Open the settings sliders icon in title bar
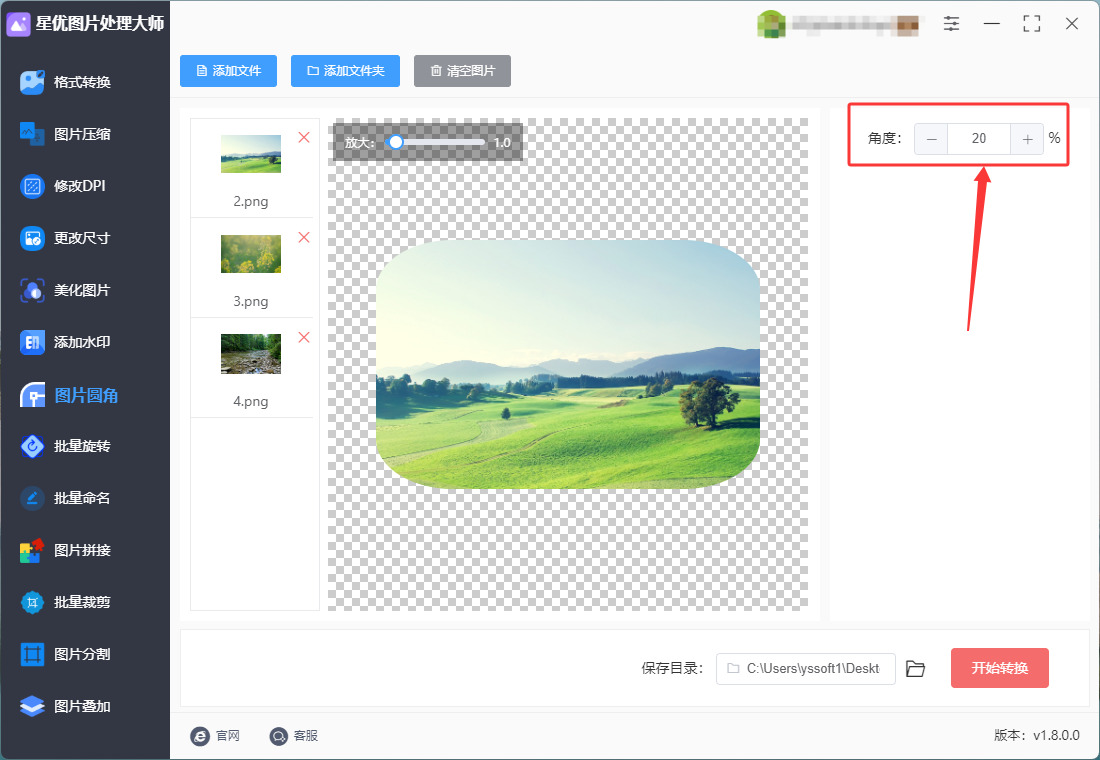 click(x=951, y=24)
